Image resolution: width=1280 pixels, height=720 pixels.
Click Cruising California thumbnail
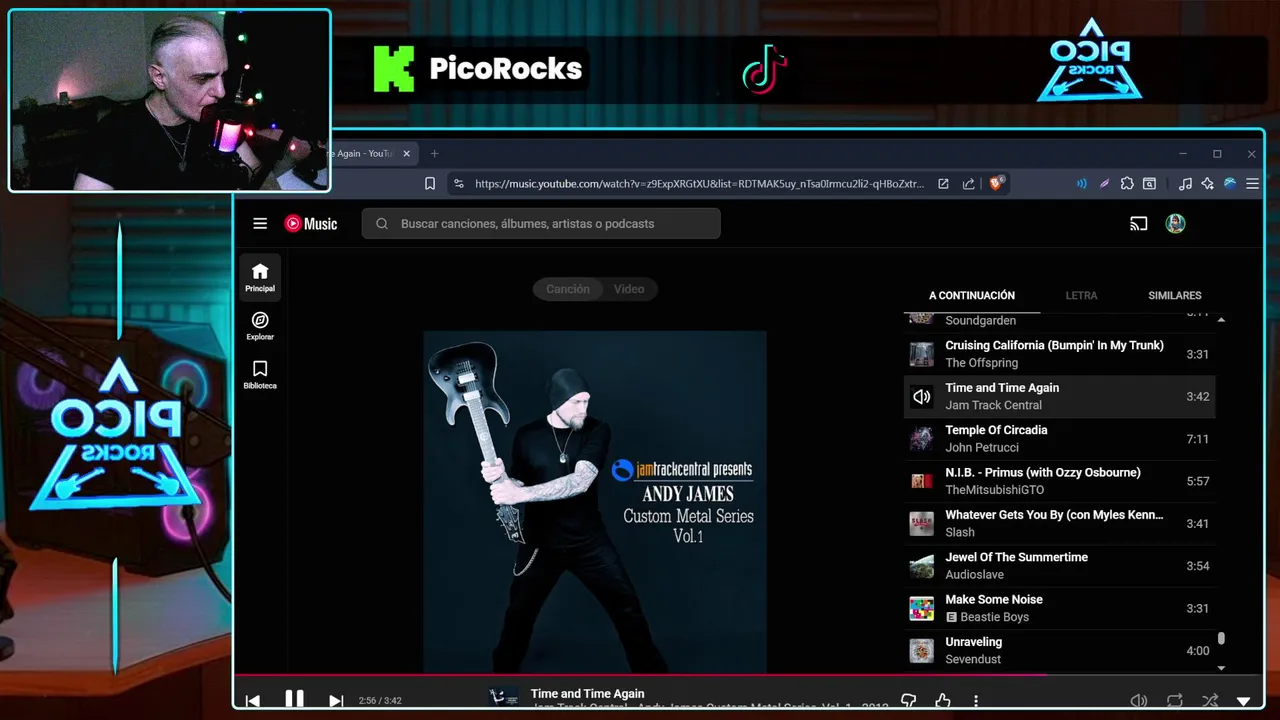click(921, 354)
